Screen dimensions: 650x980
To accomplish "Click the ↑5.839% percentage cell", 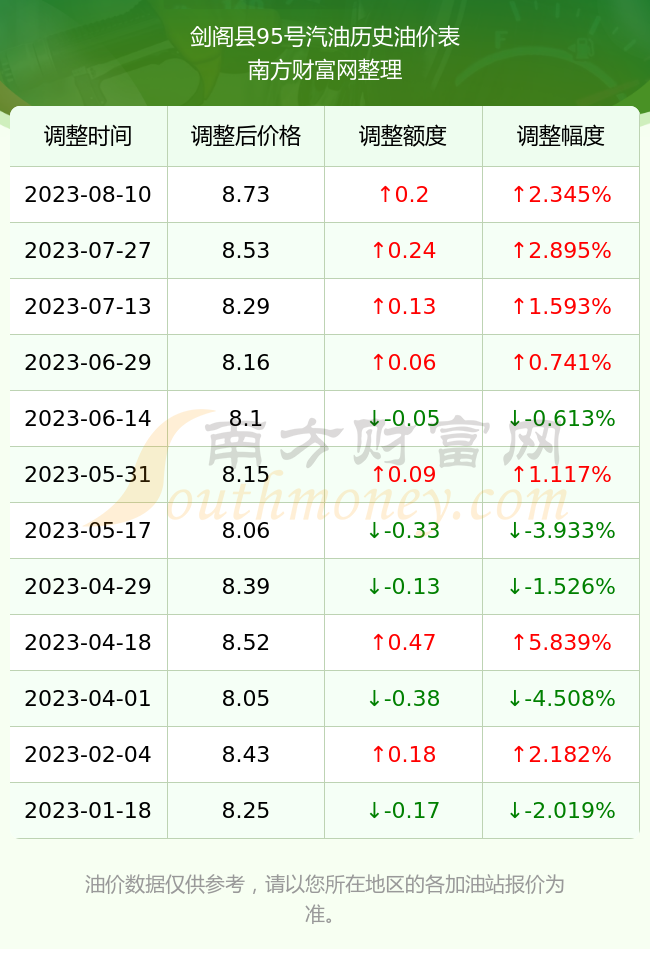I will point(561,642).
